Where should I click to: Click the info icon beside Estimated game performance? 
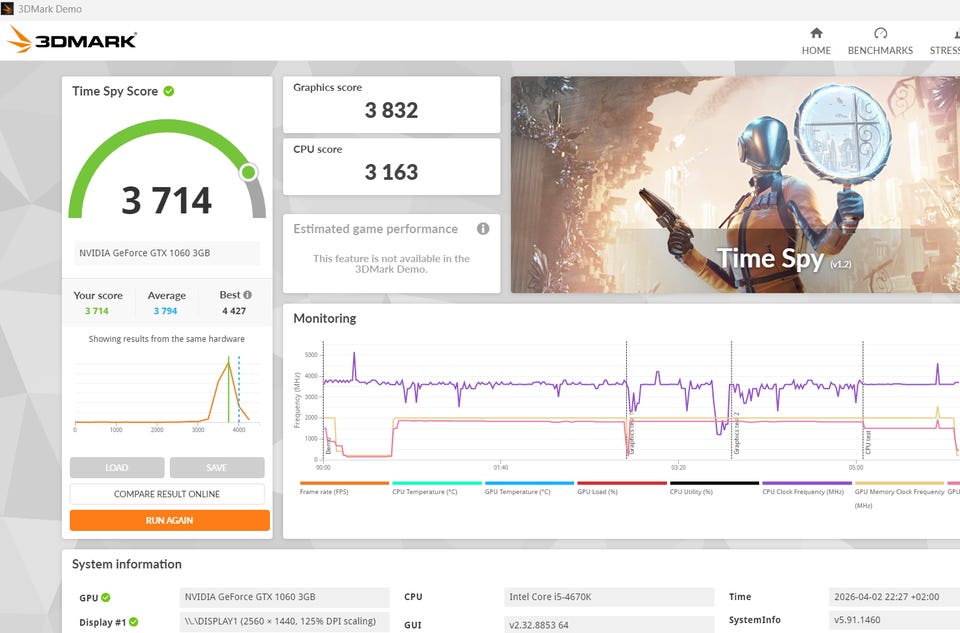click(x=483, y=229)
